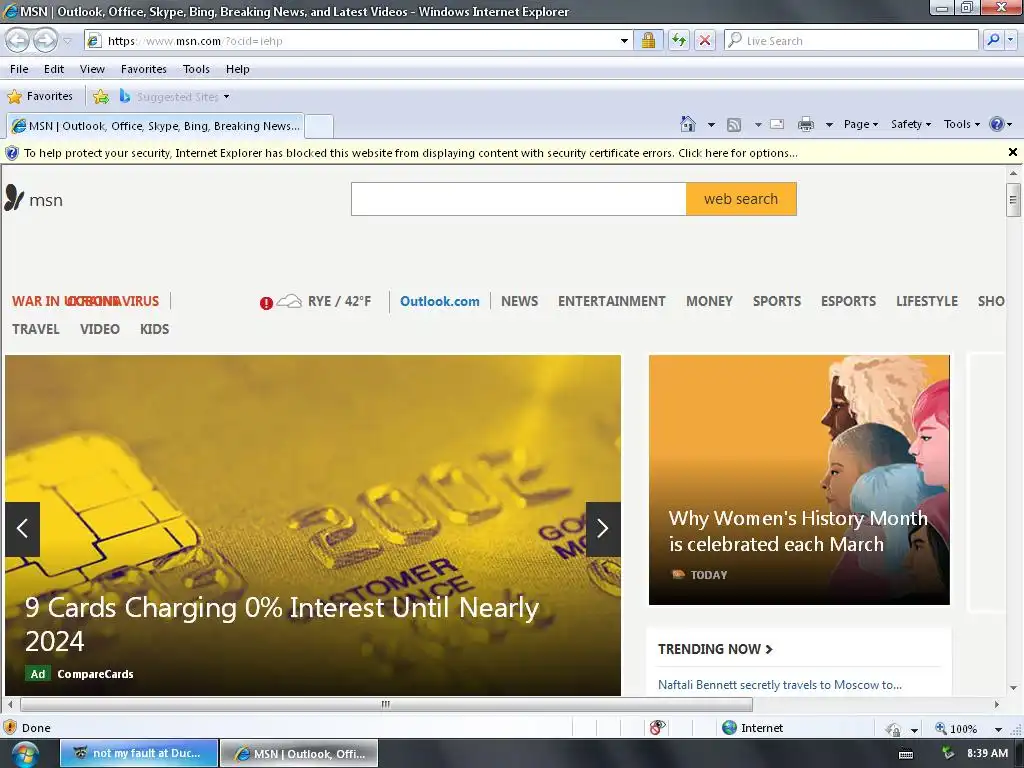1024x768 pixels.
Task: Open the Page command bar menu
Action: tap(861, 124)
